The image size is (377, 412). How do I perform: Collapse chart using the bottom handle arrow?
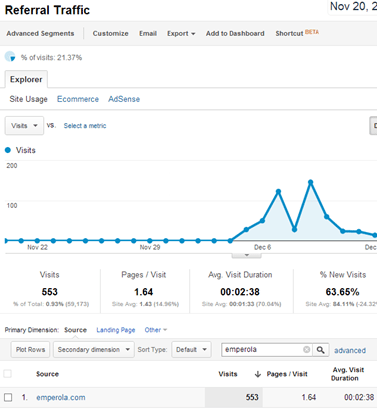tap(247, 255)
